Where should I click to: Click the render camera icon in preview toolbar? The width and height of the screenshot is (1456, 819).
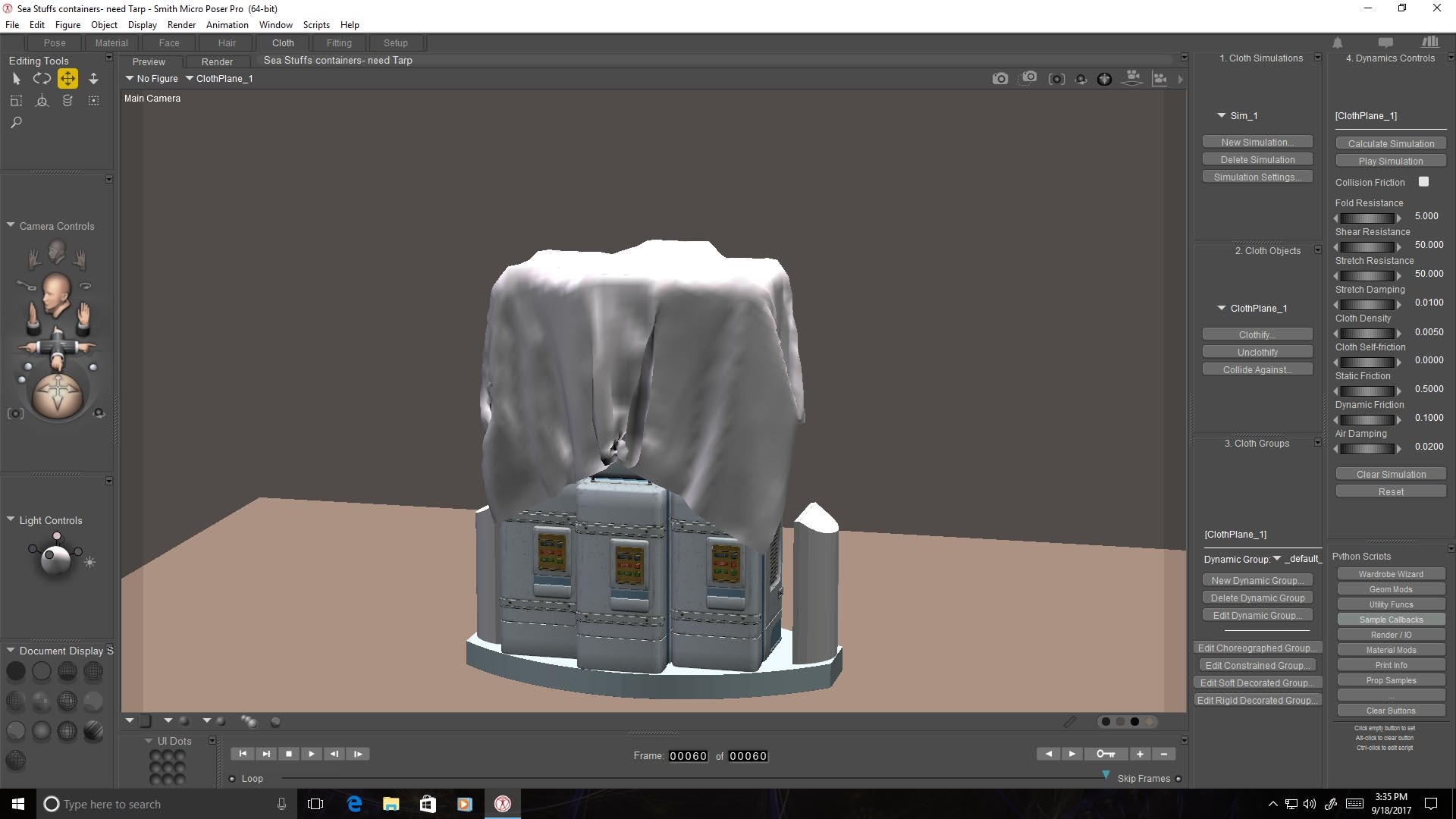coord(999,79)
